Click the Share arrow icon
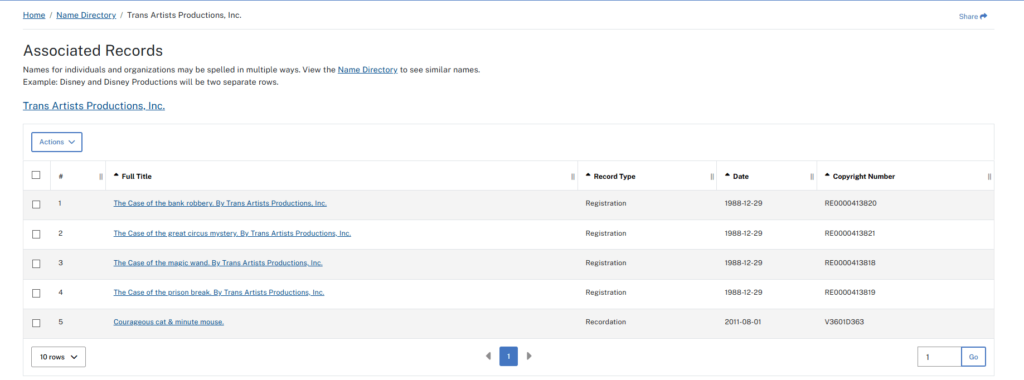Image resolution: width=1024 pixels, height=380 pixels. [x=984, y=16]
